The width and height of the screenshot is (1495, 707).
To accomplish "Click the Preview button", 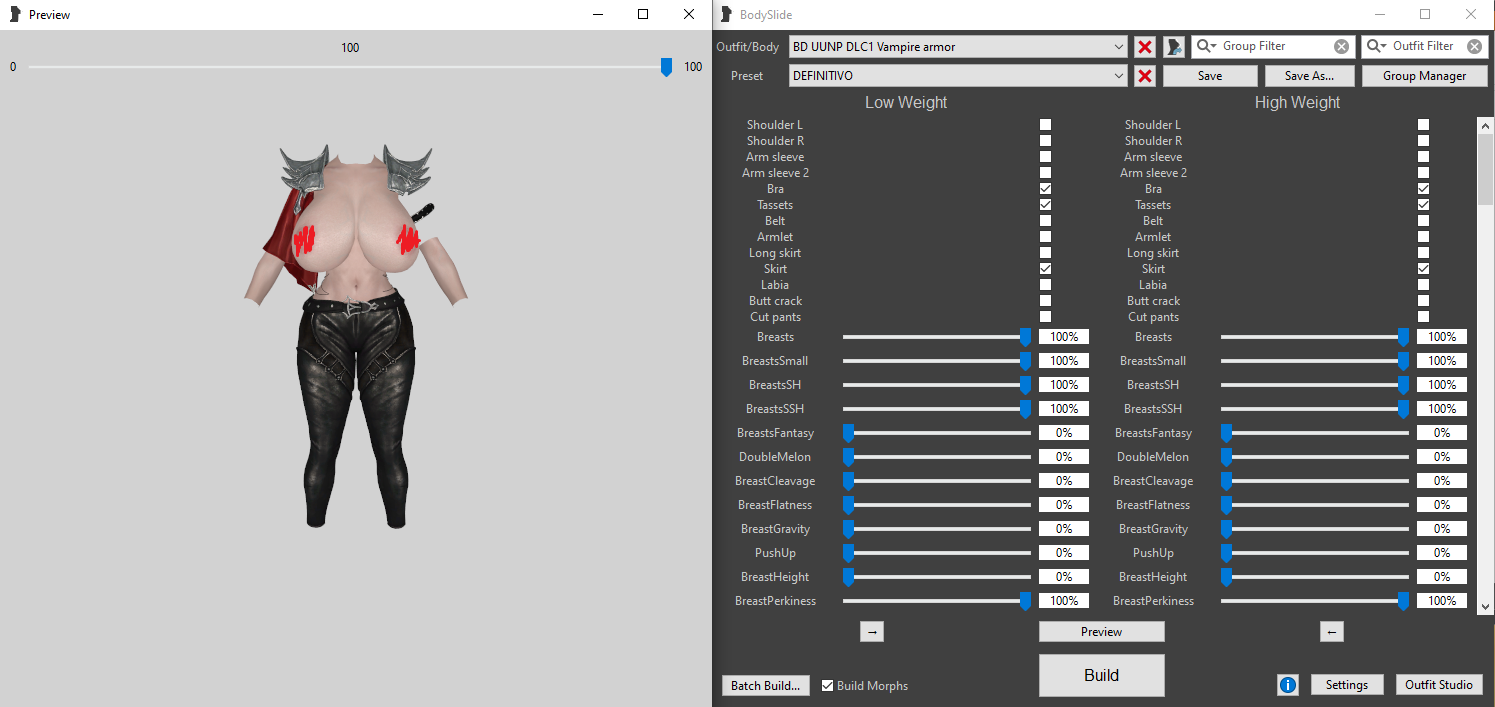I will (1101, 632).
